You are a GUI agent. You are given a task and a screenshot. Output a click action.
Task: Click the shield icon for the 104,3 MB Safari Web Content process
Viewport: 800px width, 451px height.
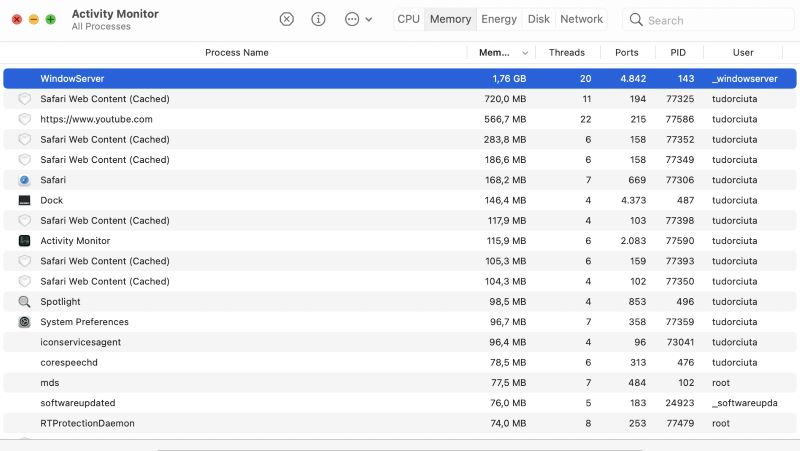tap(24, 281)
